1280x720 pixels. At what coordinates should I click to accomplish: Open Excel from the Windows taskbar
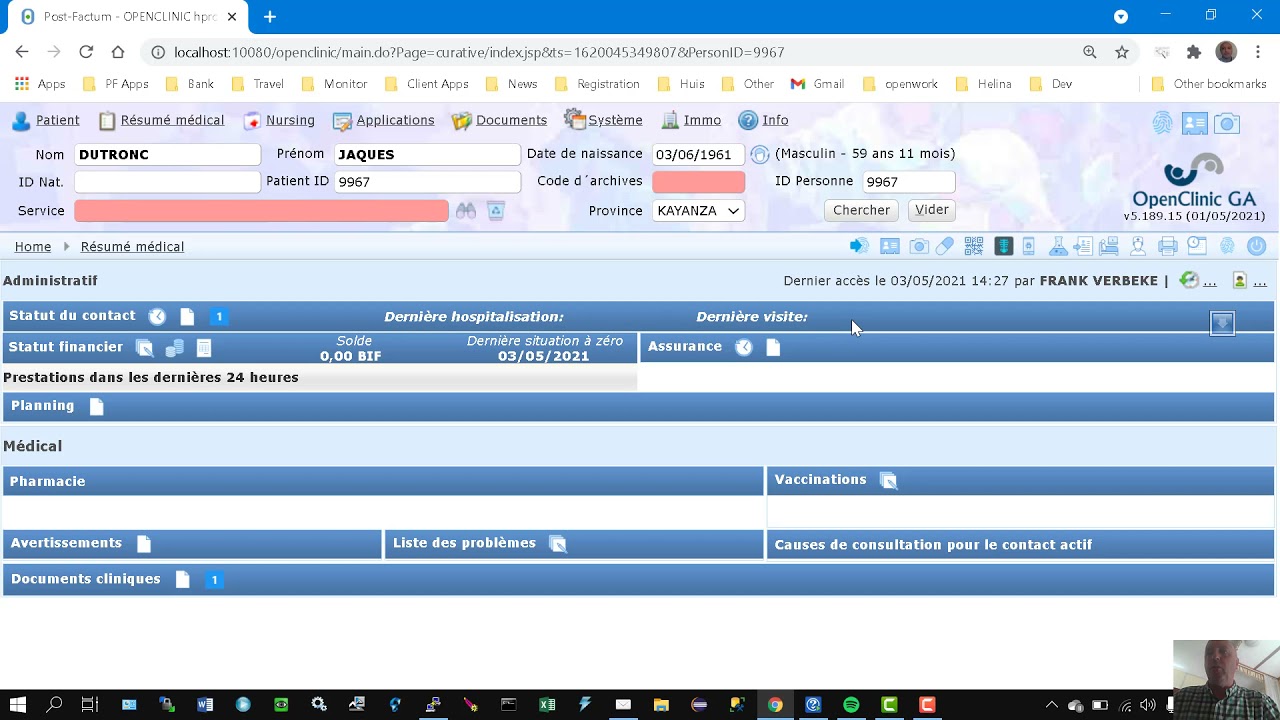pos(547,705)
